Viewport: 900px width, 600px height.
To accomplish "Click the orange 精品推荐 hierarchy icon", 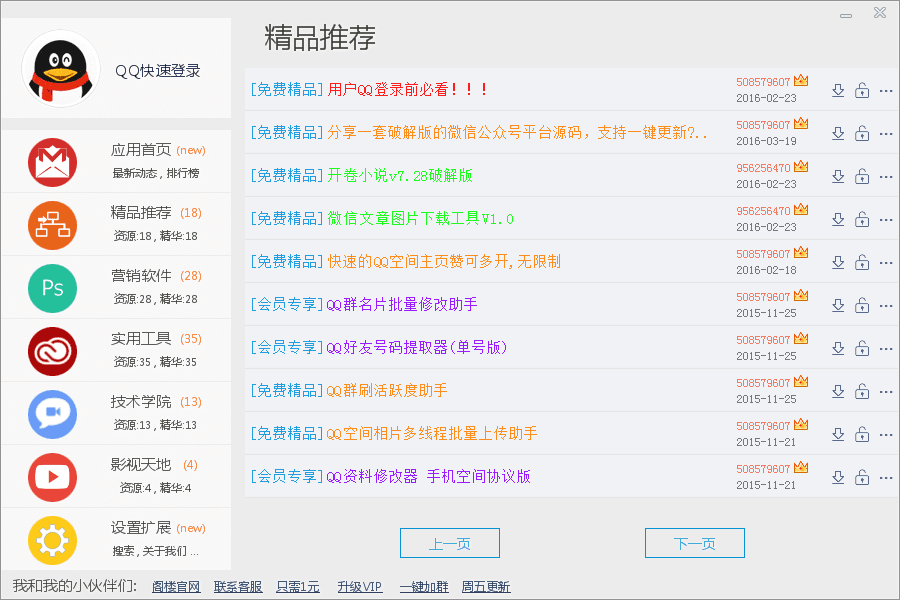I will click(52, 225).
